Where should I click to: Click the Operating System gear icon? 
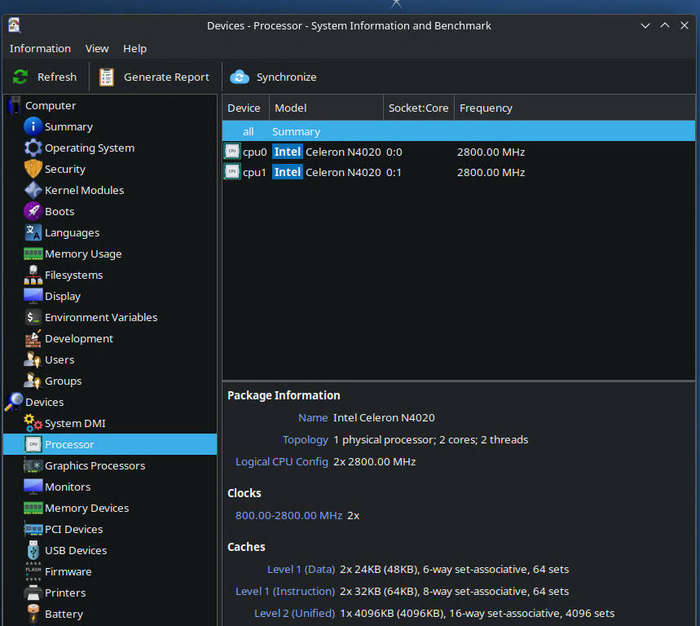(x=33, y=148)
